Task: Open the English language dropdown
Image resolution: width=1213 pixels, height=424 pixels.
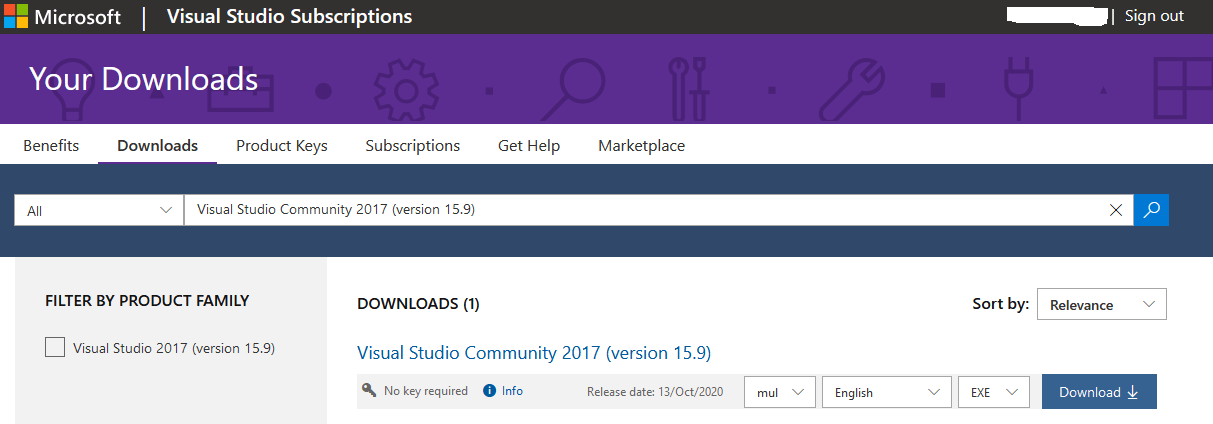Action: [887, 392]
